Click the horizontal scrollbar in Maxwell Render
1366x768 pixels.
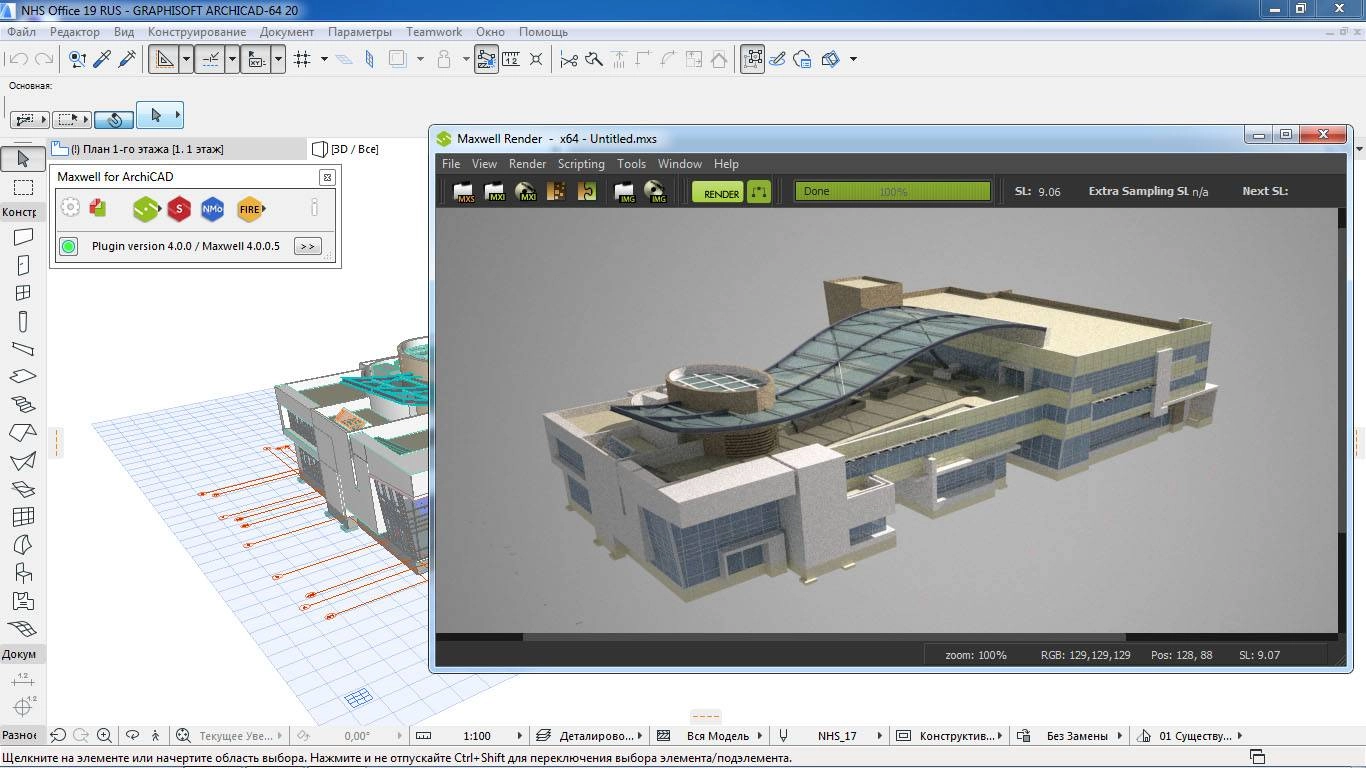(x=824, y=636)
